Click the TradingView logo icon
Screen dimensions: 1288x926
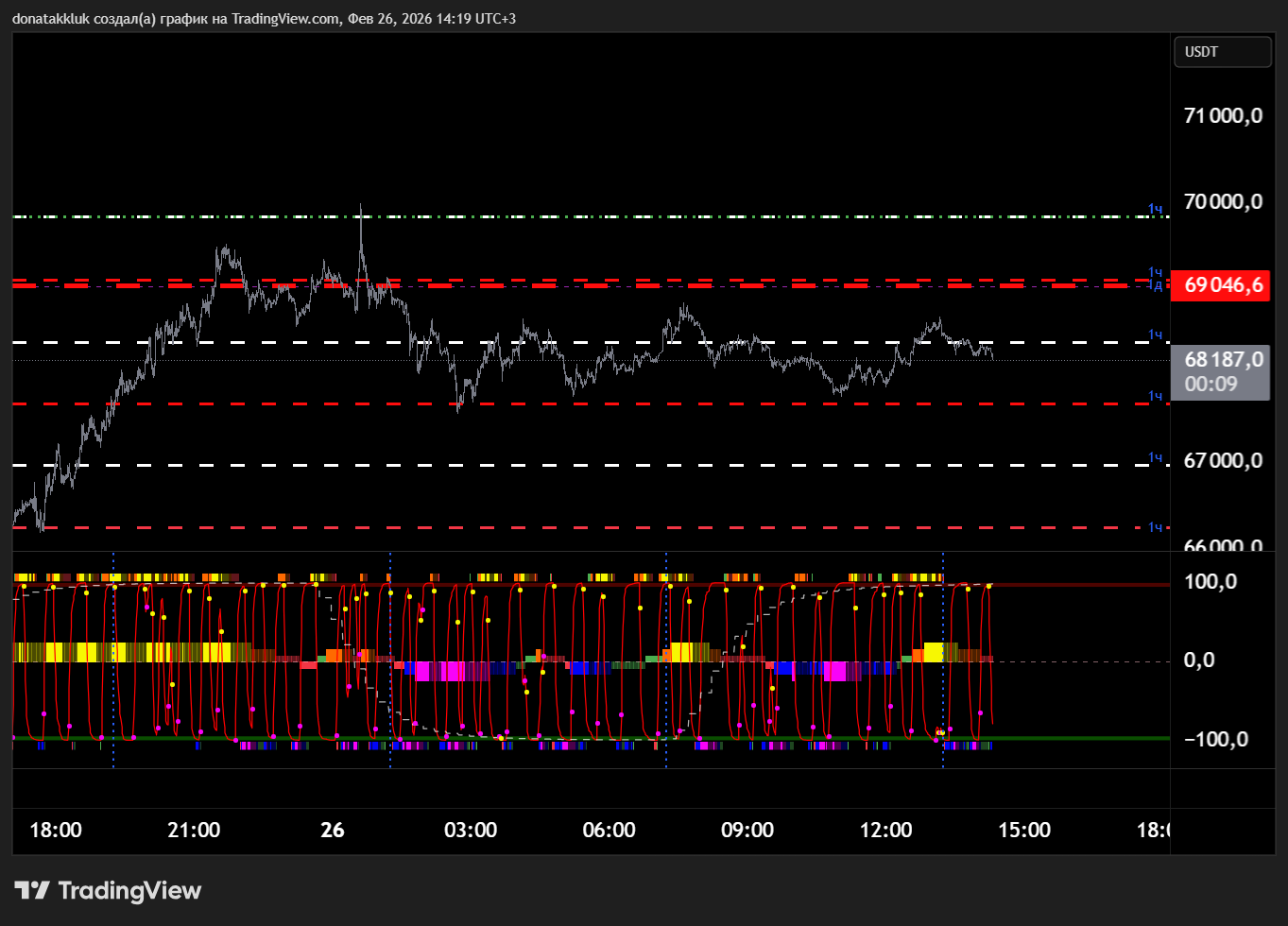pos(32,890)
